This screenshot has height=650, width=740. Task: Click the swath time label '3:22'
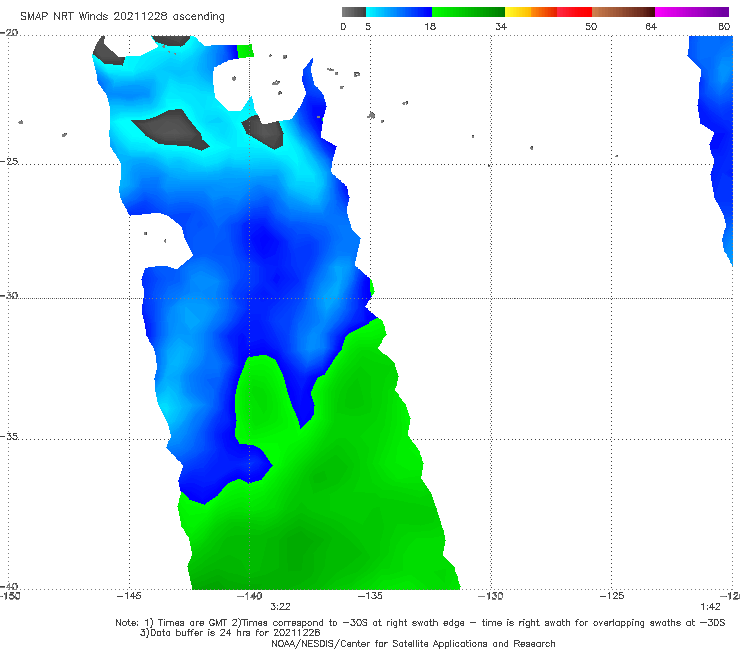tap(280, 607)
